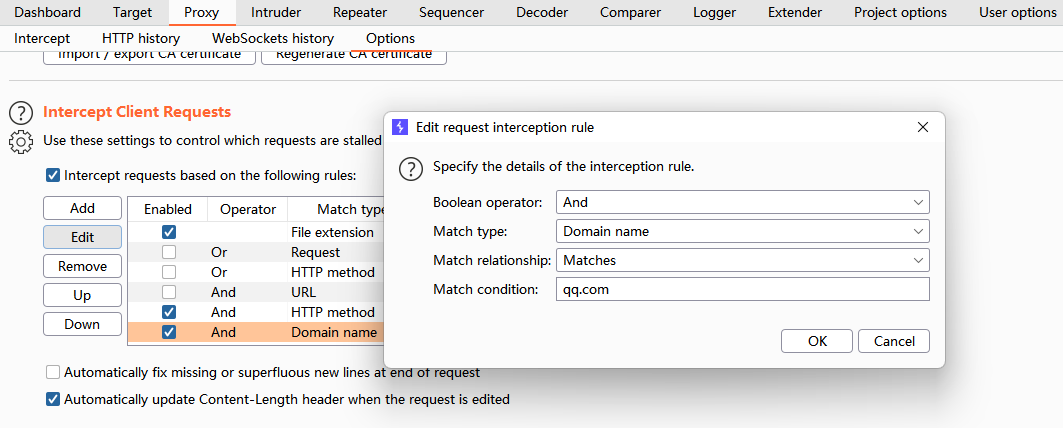Switch to the Decoder tab
The height and width of the screenshot is (428, 1063).
[542, 12]
